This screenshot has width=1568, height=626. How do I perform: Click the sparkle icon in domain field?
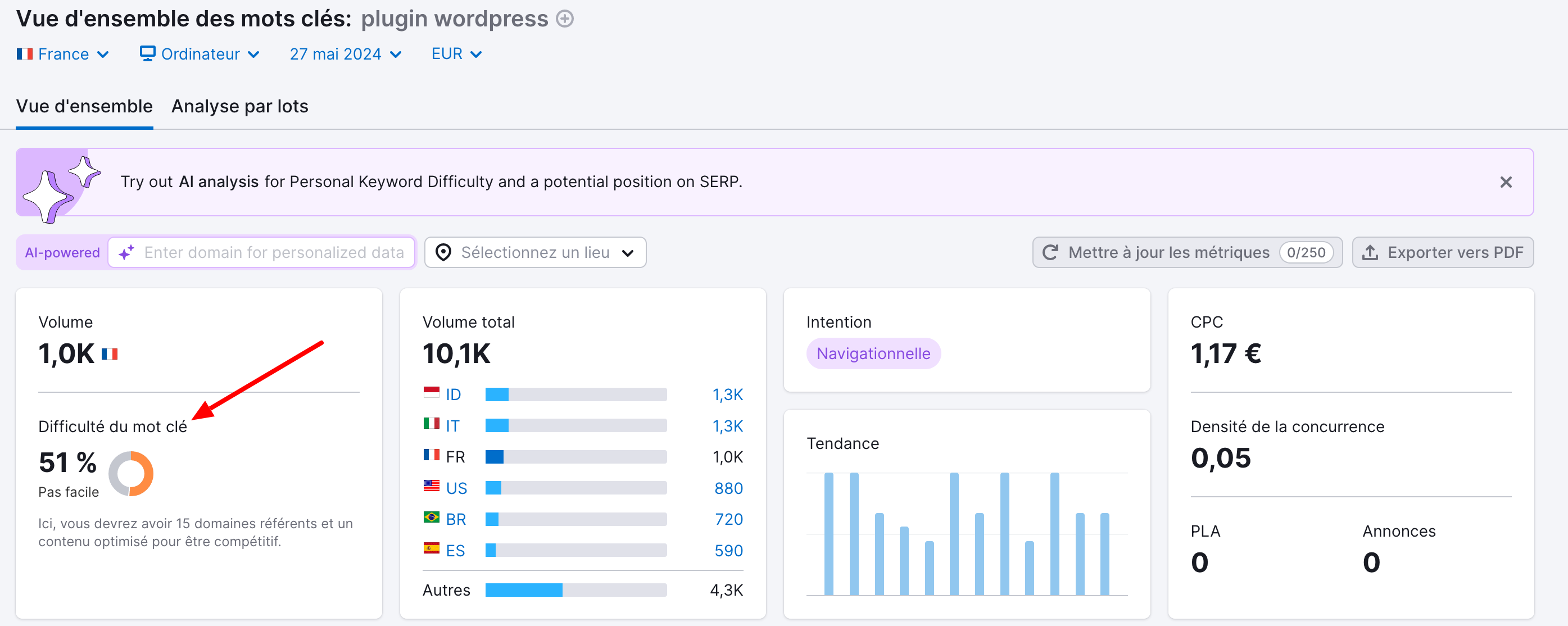click(x=126, y=252)
